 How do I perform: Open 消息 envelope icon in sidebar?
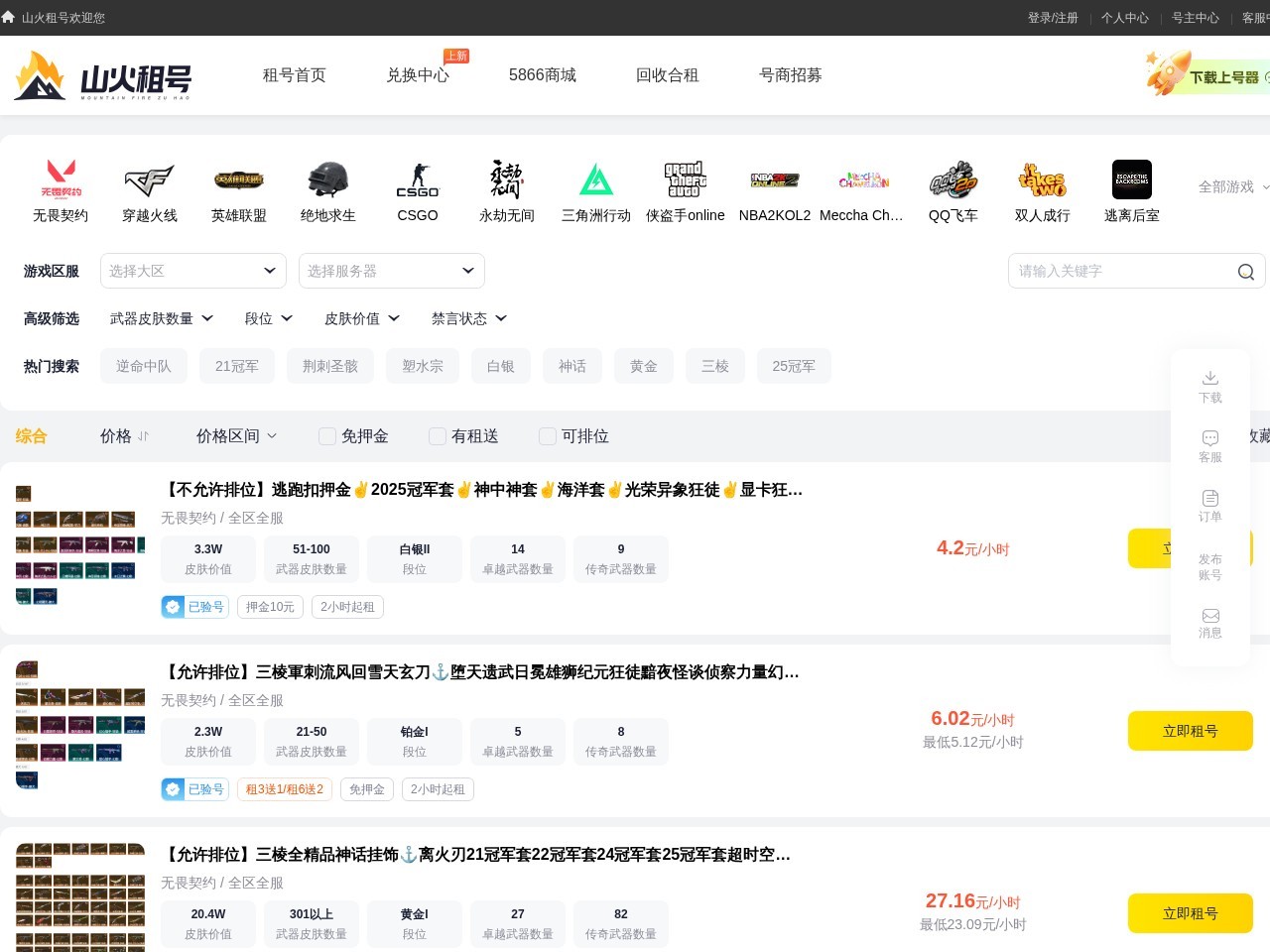coord(1210,616)
